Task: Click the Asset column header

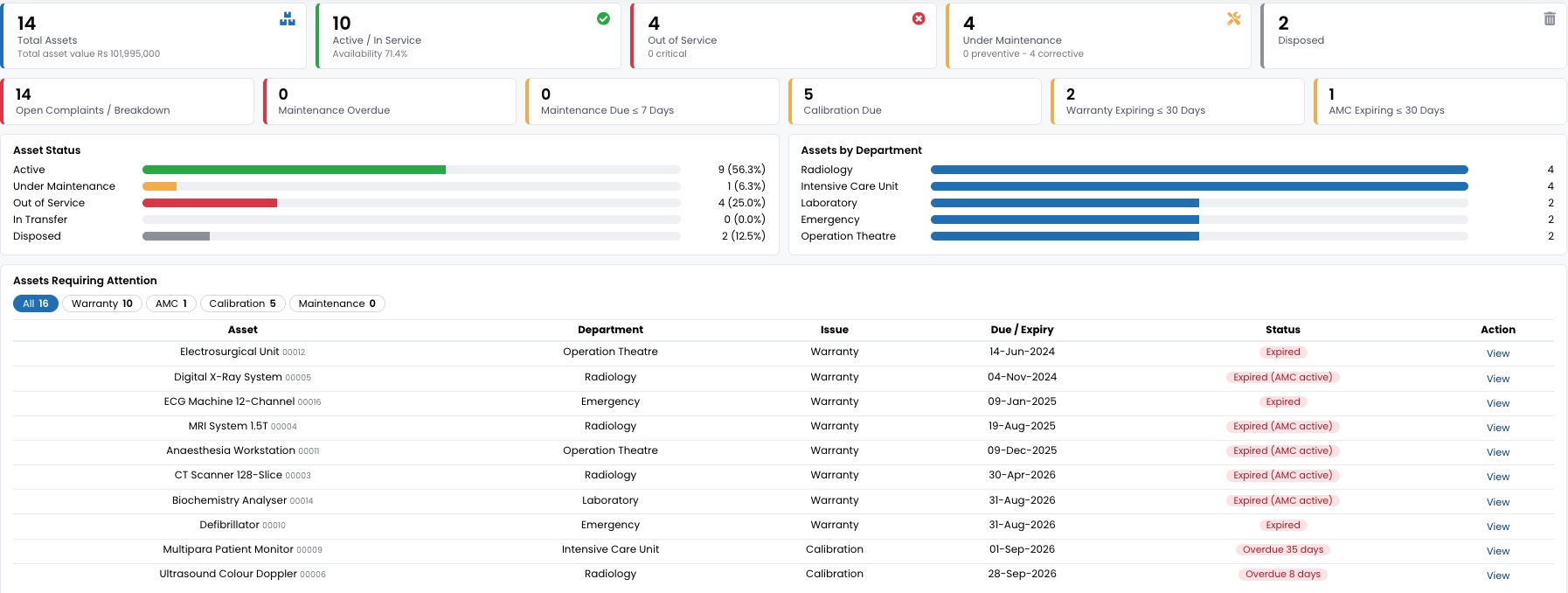Action: pyautogui.click(x=243, y=330)
